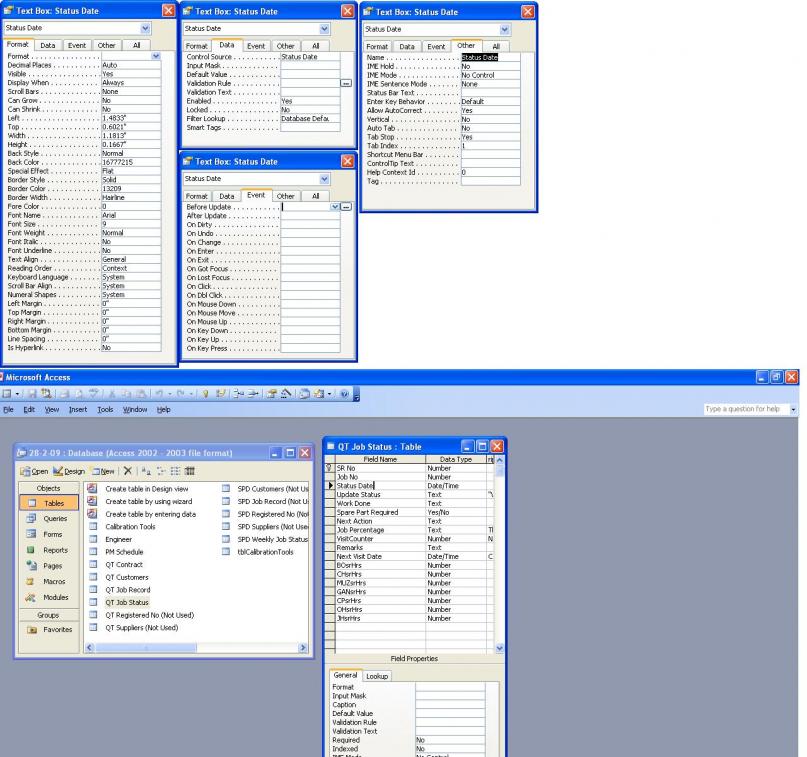Select Modules in the Objects bar
The width and height of the screenshot is (807, 757).
[49, 597]
